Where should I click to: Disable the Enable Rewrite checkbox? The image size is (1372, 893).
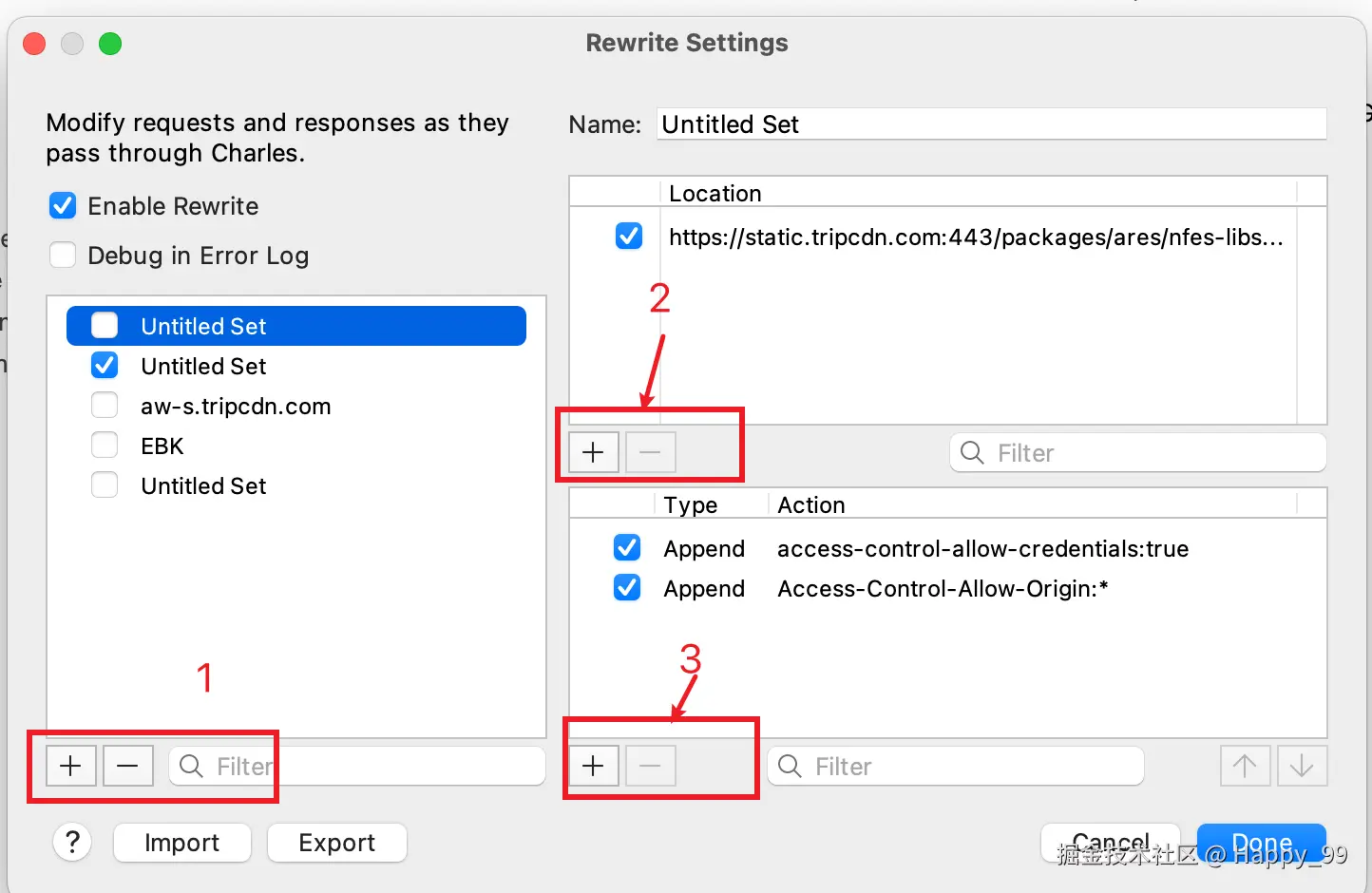coord(63,206)
